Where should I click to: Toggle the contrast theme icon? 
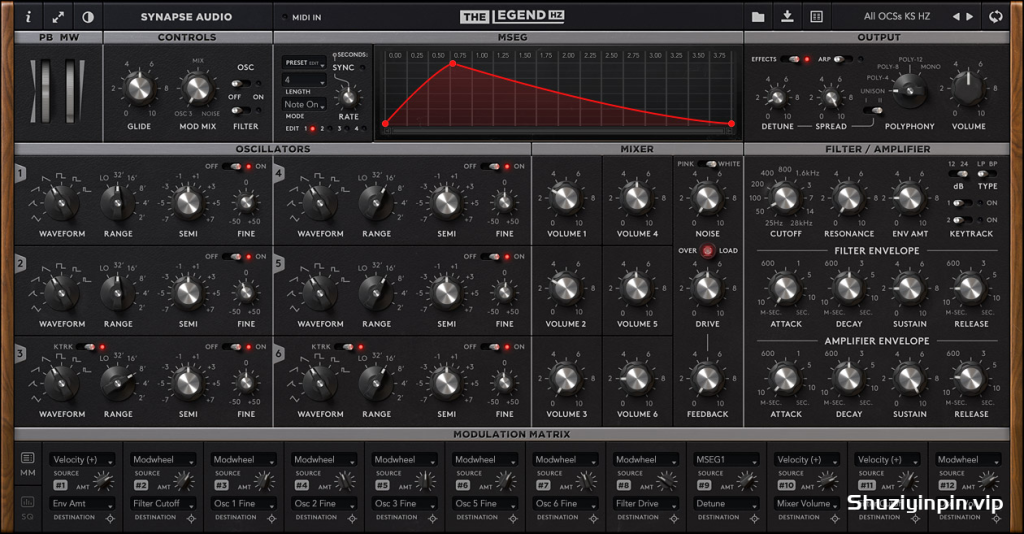pos(88,17)
